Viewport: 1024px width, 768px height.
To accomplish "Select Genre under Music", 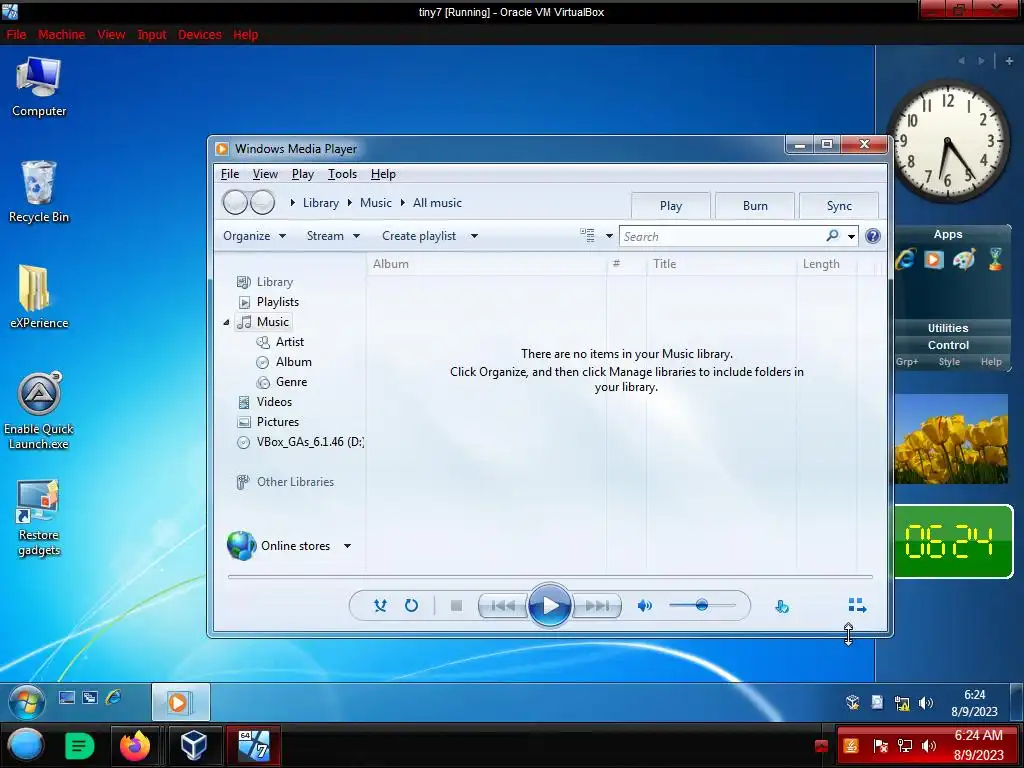I will pyautogui.click(x=291, y=382).
